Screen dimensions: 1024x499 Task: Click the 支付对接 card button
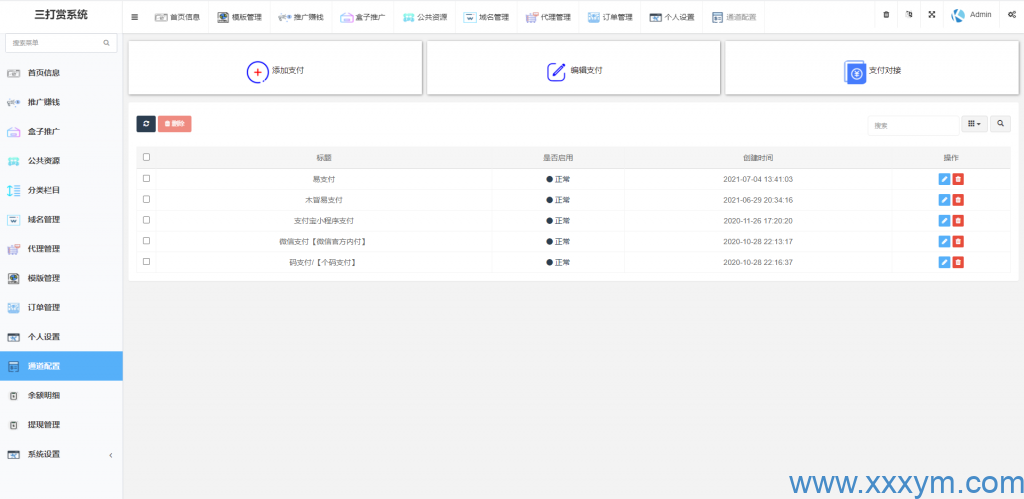pyautogui.click(x=872, y=70)
